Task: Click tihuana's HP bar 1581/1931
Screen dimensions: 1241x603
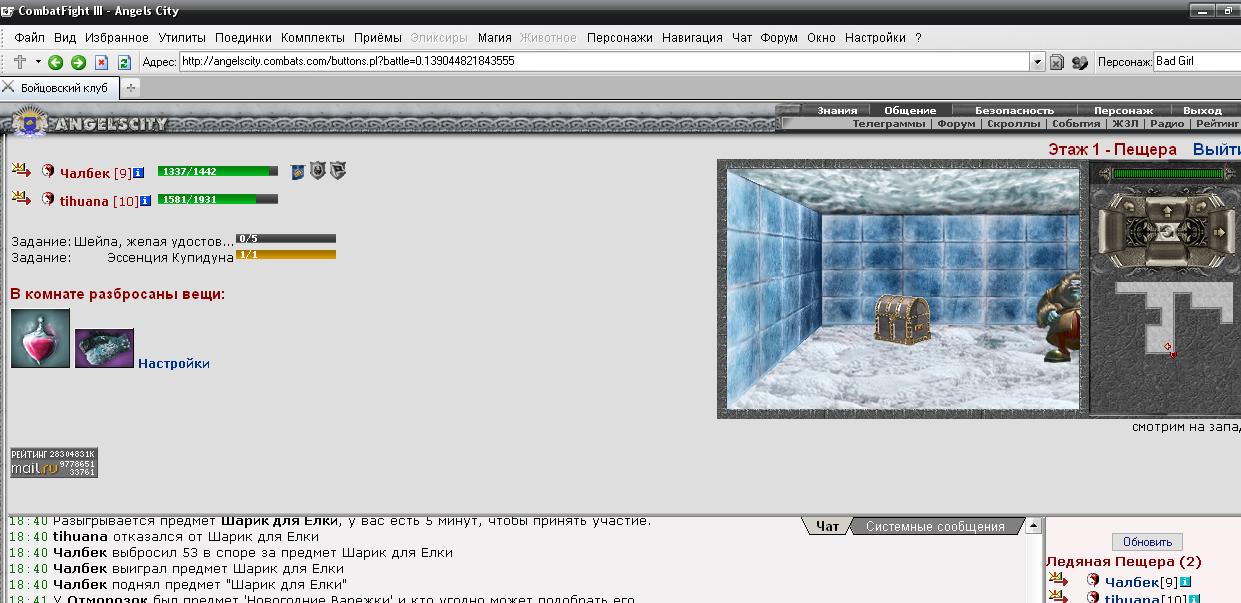Action: 218,199
